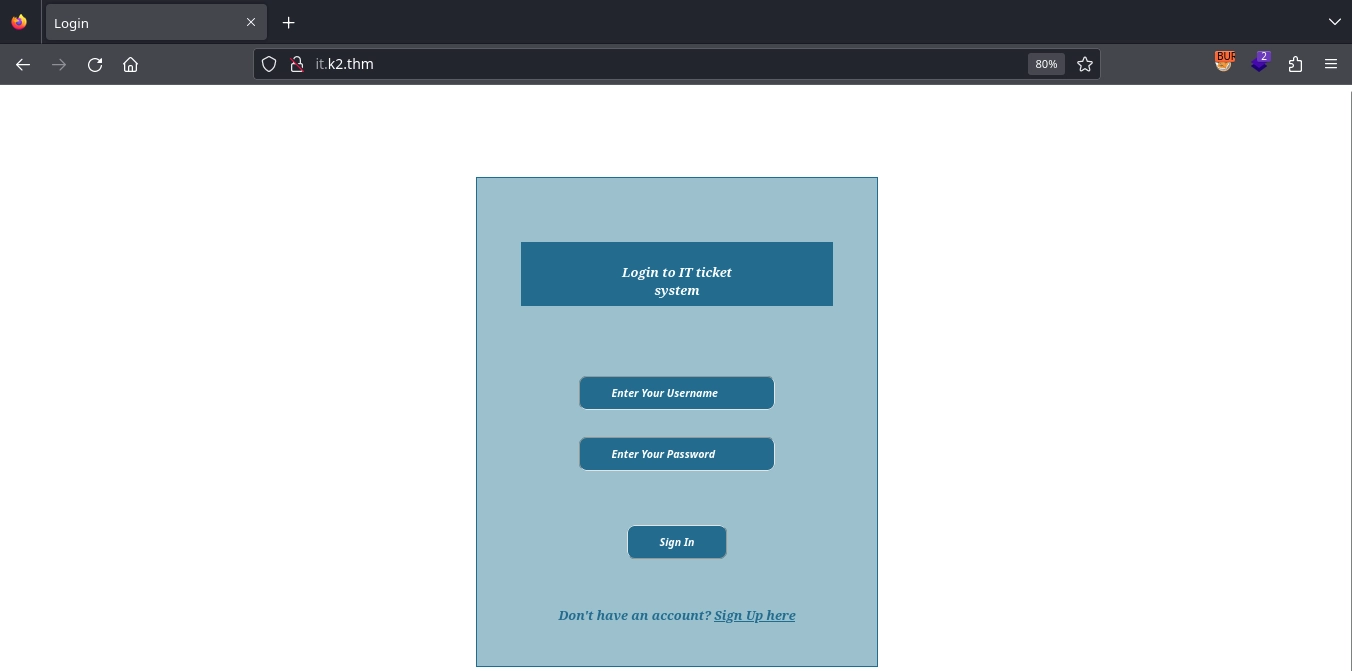Click the Firefox logo icon
Viewport: 1352px width, 671px height.
tap(19, 22)
